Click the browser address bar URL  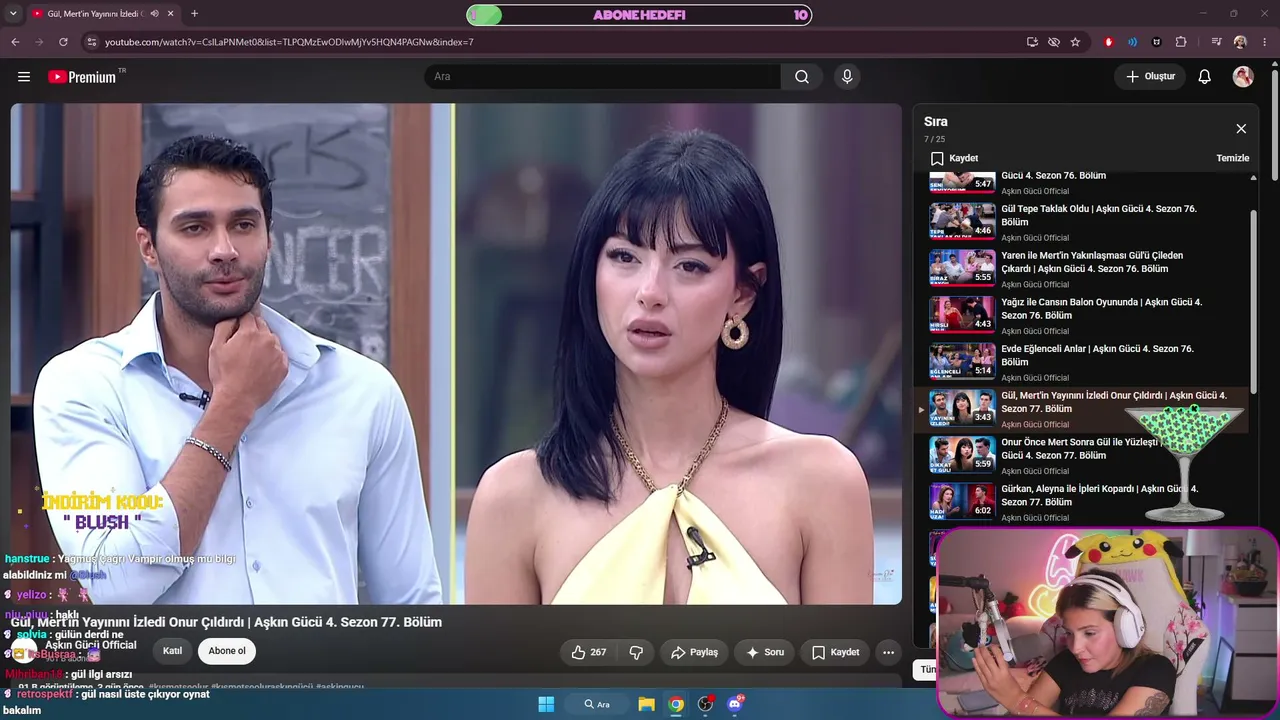(x=289, y=42)
